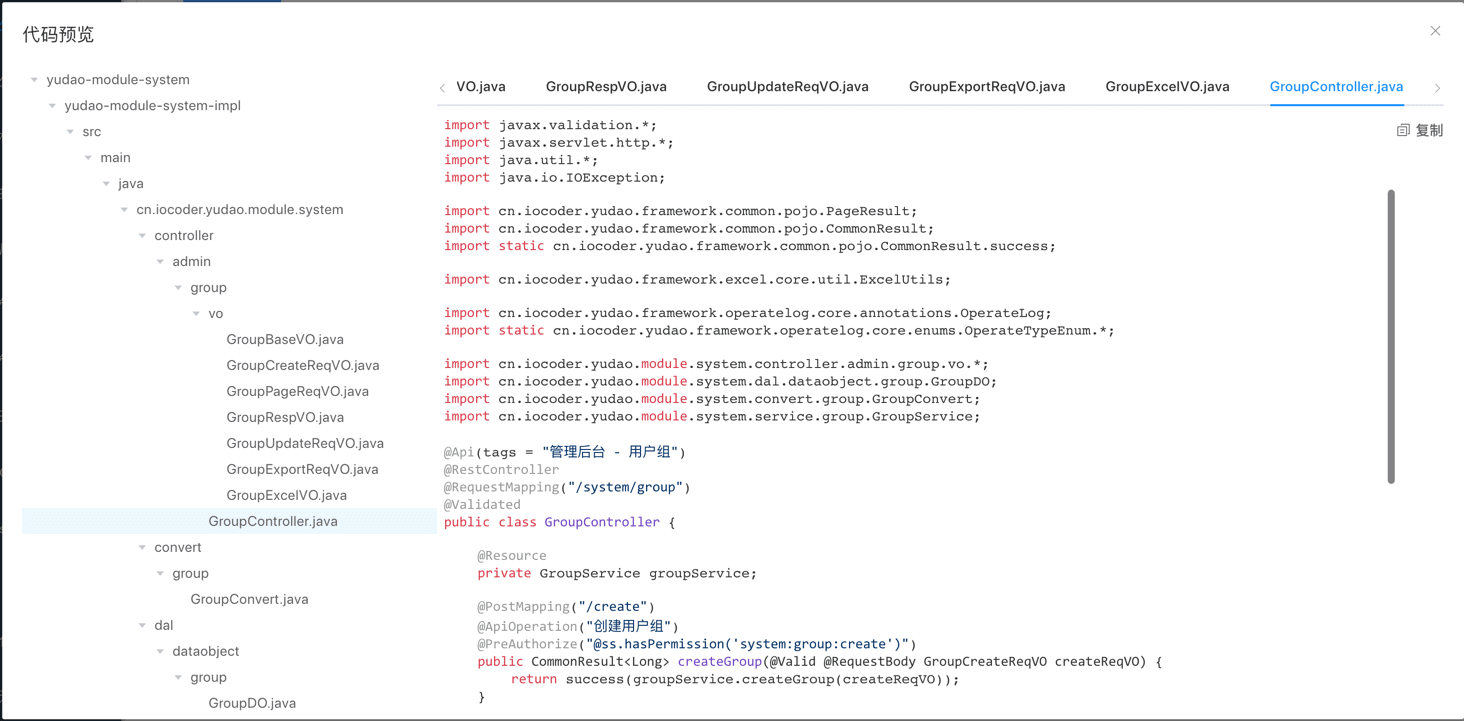This screenshot has height=721, width=1464.
Task: Switch to the GroupExportReqVO.java tab
Action: coord(986,87)
